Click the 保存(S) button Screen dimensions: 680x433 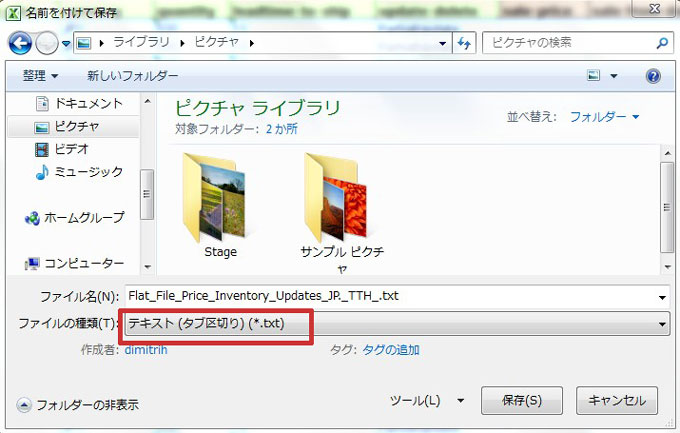click(x=520, y=401)
